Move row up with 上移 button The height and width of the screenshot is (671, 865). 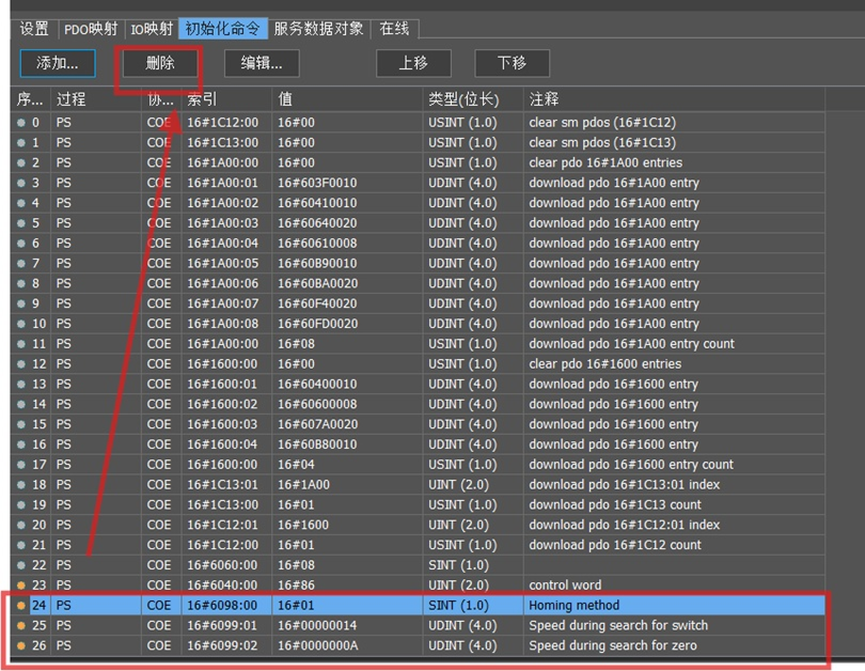tap(412, 63)
